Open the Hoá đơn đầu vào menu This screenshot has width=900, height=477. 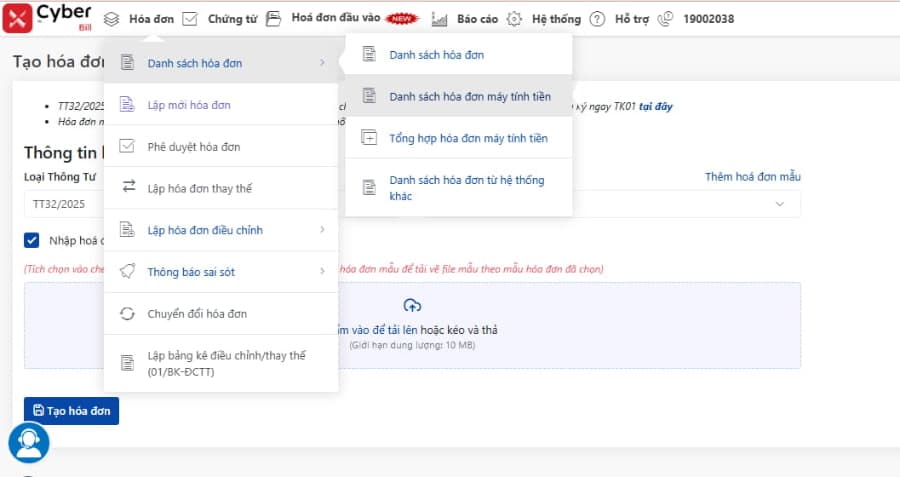click(336, 18)
